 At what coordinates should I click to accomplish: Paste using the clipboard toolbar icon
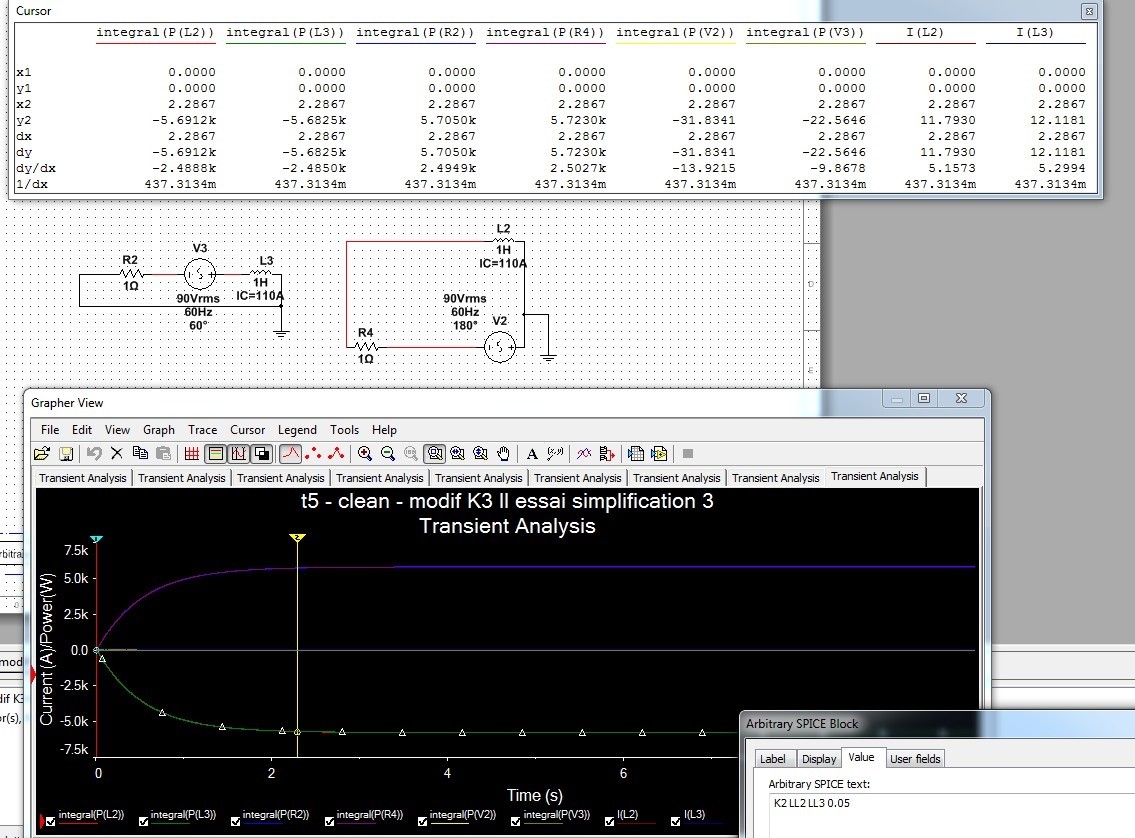[x=164, y=454]
